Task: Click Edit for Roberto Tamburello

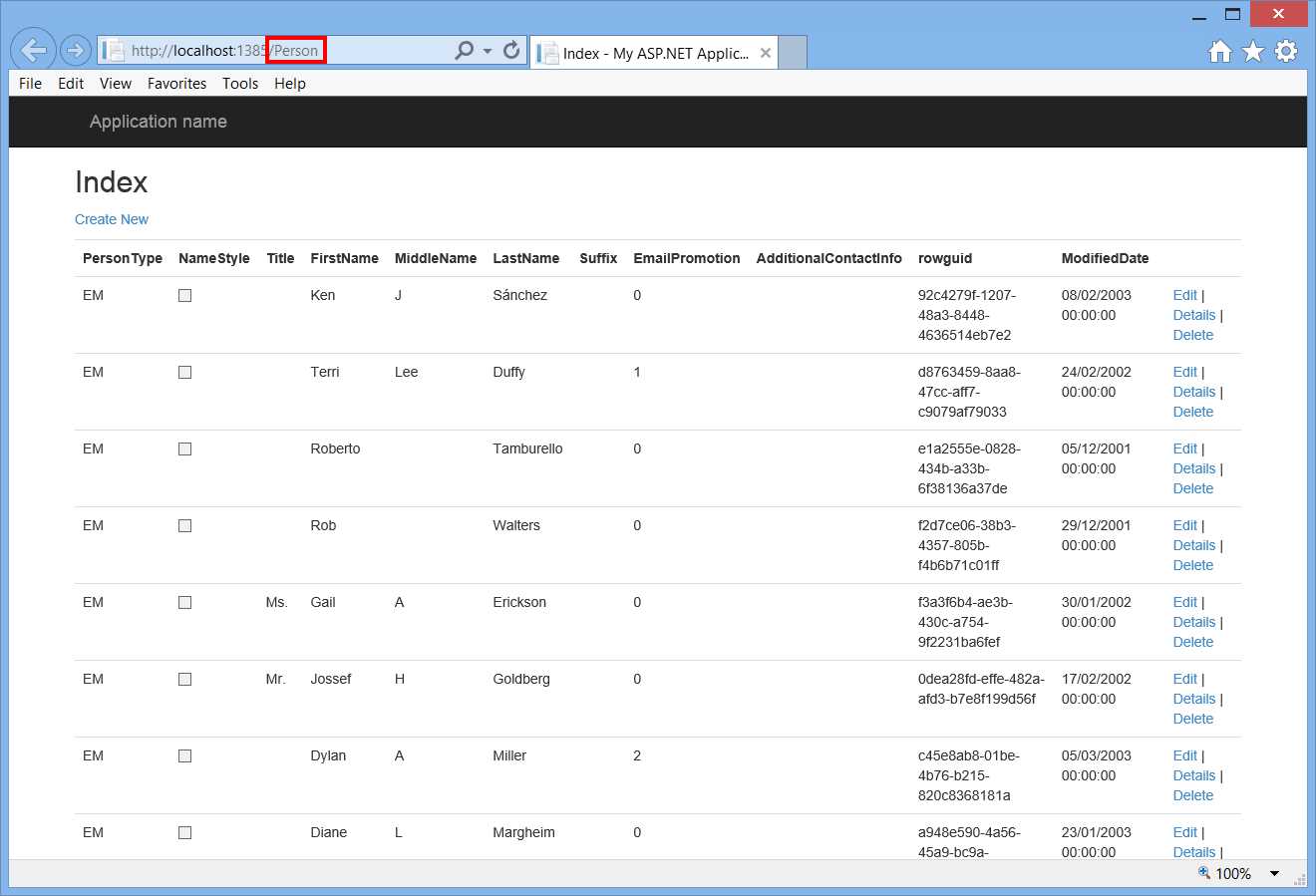Action: 1184,448
